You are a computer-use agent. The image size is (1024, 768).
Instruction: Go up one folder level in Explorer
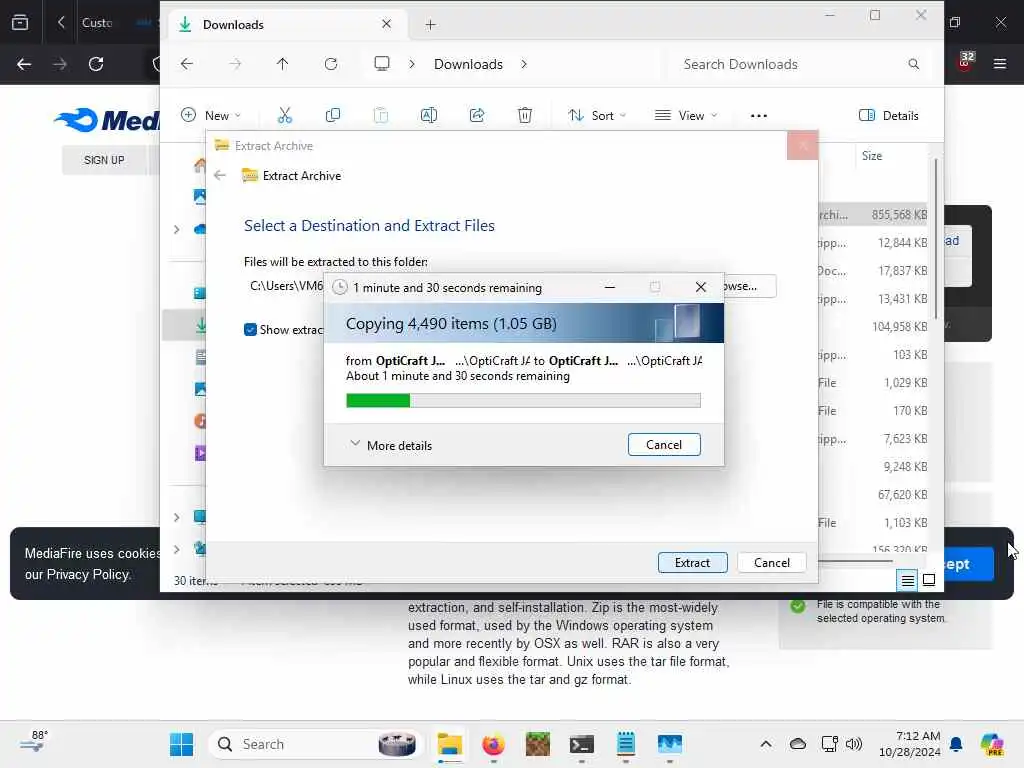click(x=282, y=64)
